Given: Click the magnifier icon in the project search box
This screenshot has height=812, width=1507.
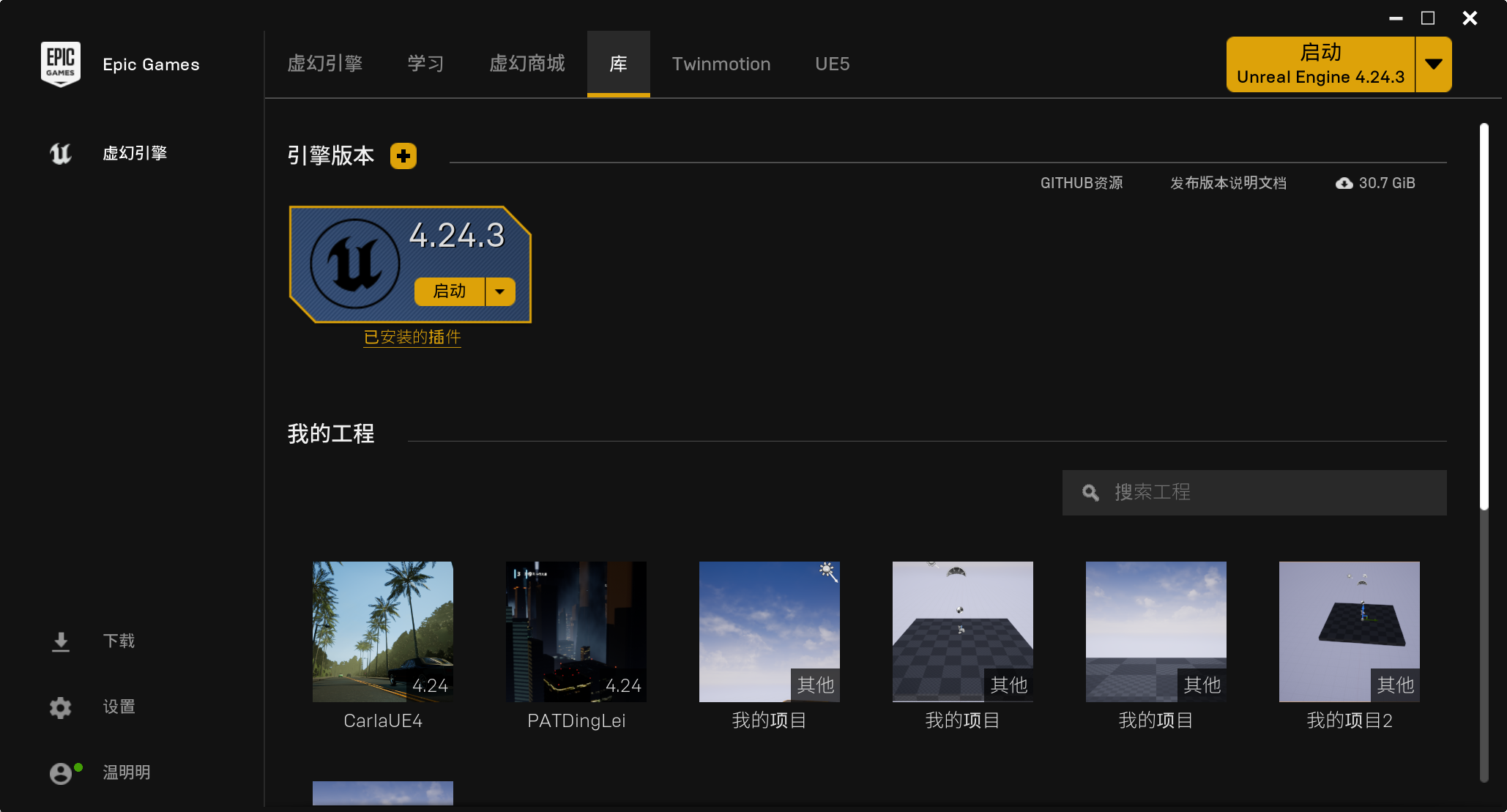Looking at the screenshot, I should 1089,493.
